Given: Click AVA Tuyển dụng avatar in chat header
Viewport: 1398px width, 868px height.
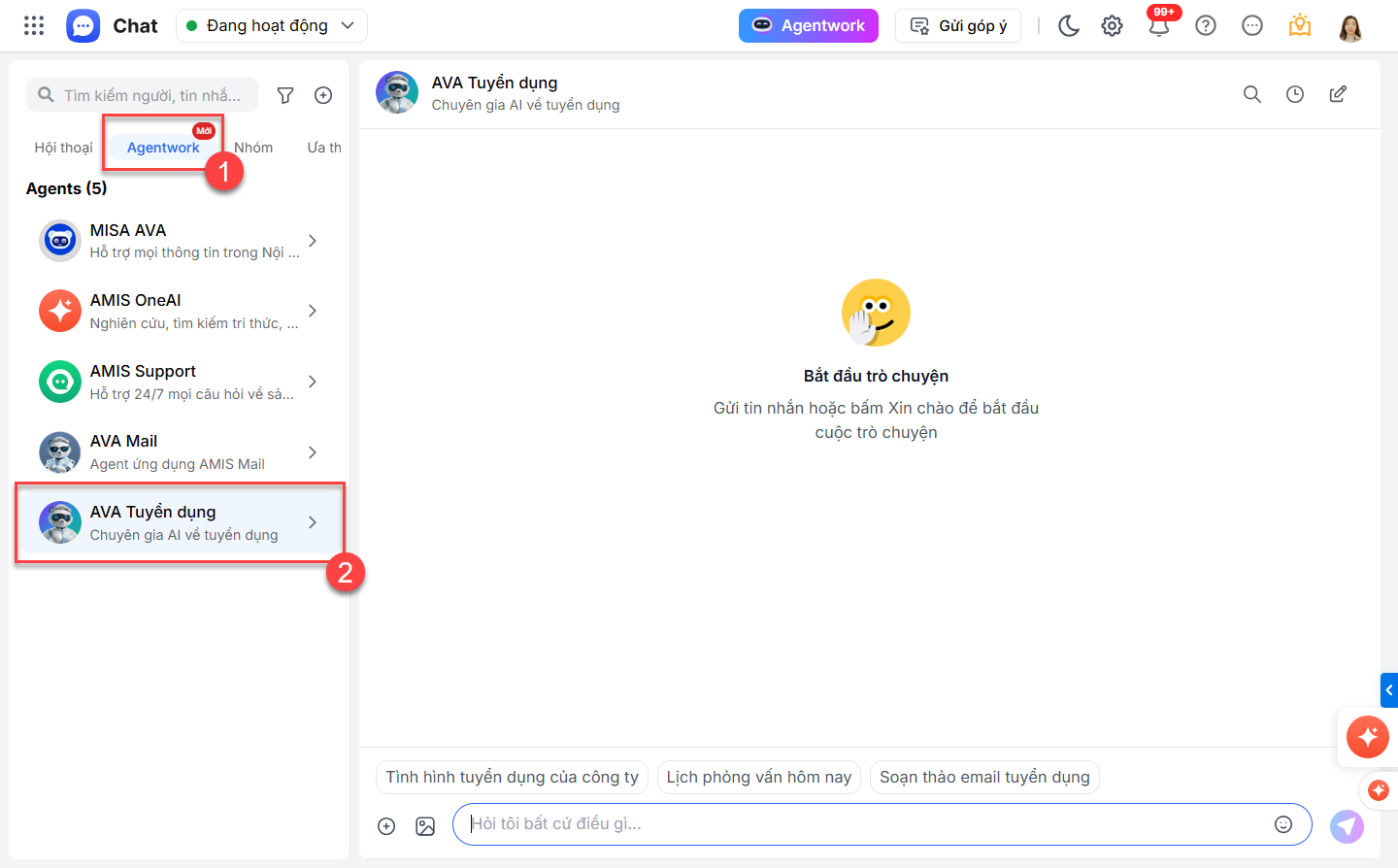Looking at the screenshot, I should [397, 92].
